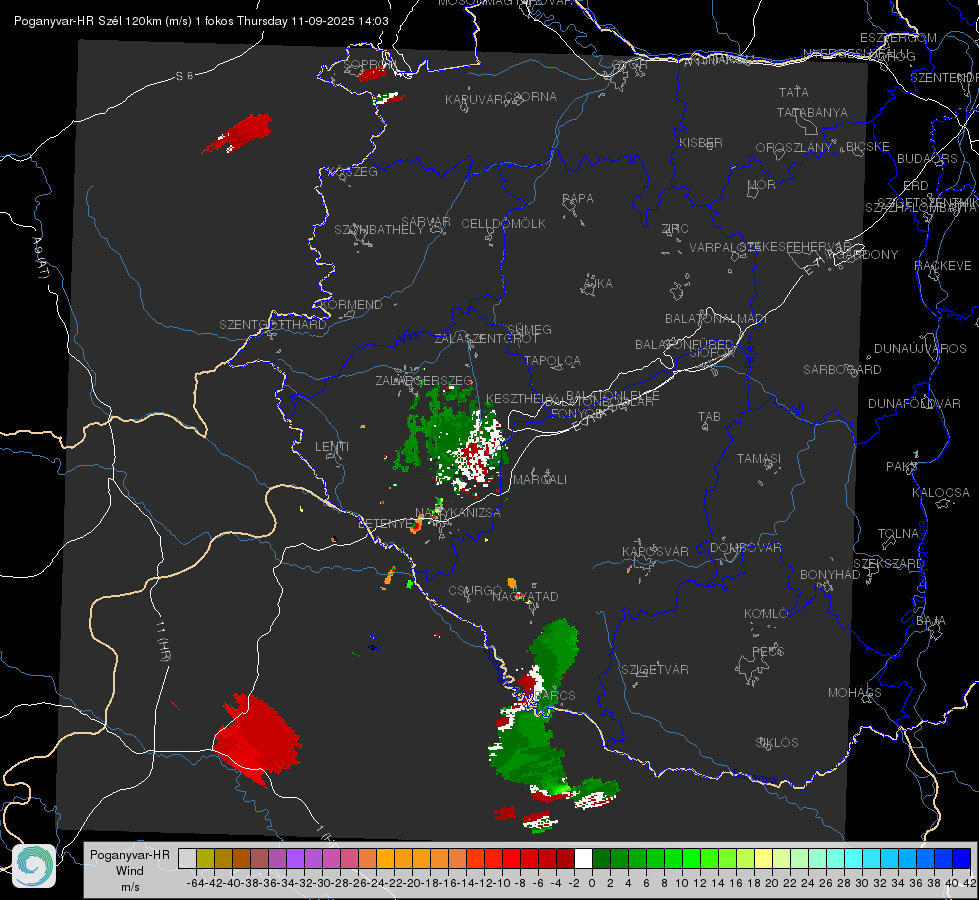Click the KISBER town label

(701, 143)
